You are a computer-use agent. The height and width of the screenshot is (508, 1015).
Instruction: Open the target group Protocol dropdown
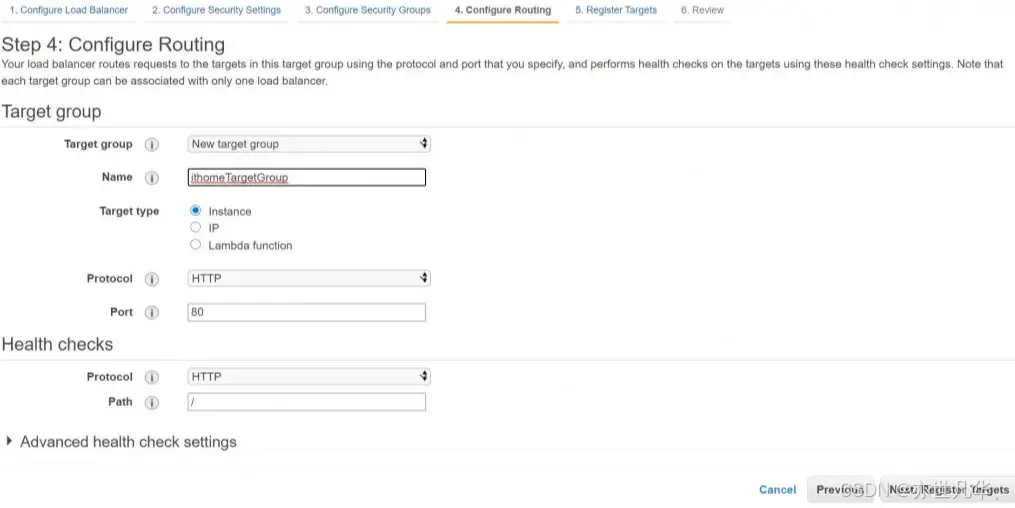click(x=309, y=278)
